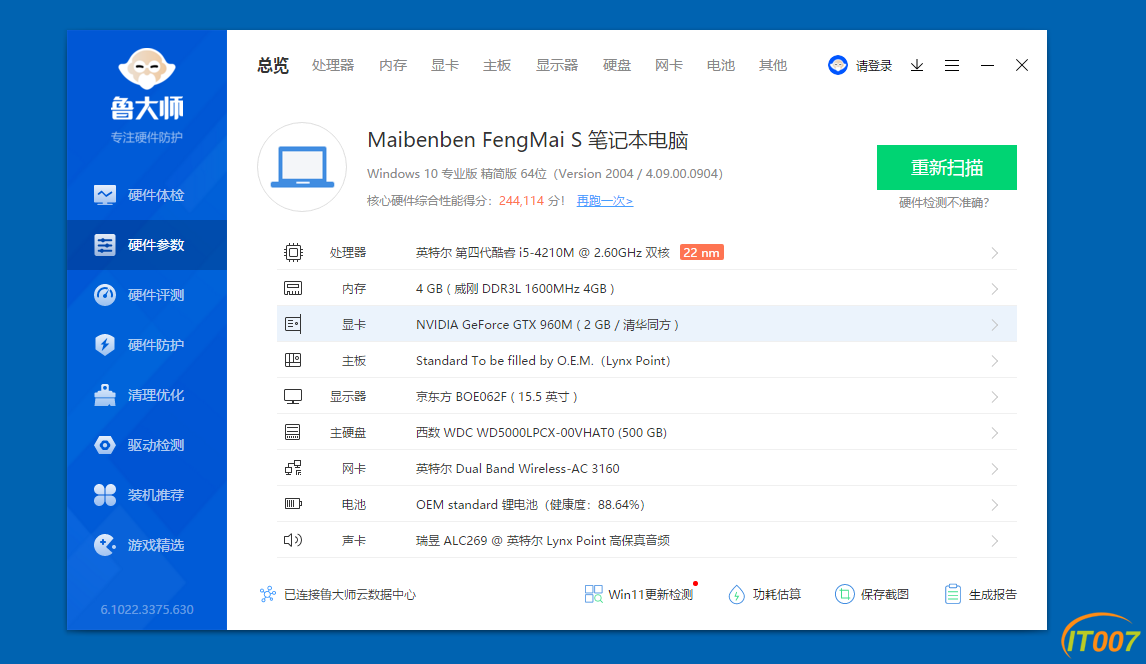The width and height of the screenshot is (1146, 664).
Task: Click the login avatar icon
Action: pos(838,65)
